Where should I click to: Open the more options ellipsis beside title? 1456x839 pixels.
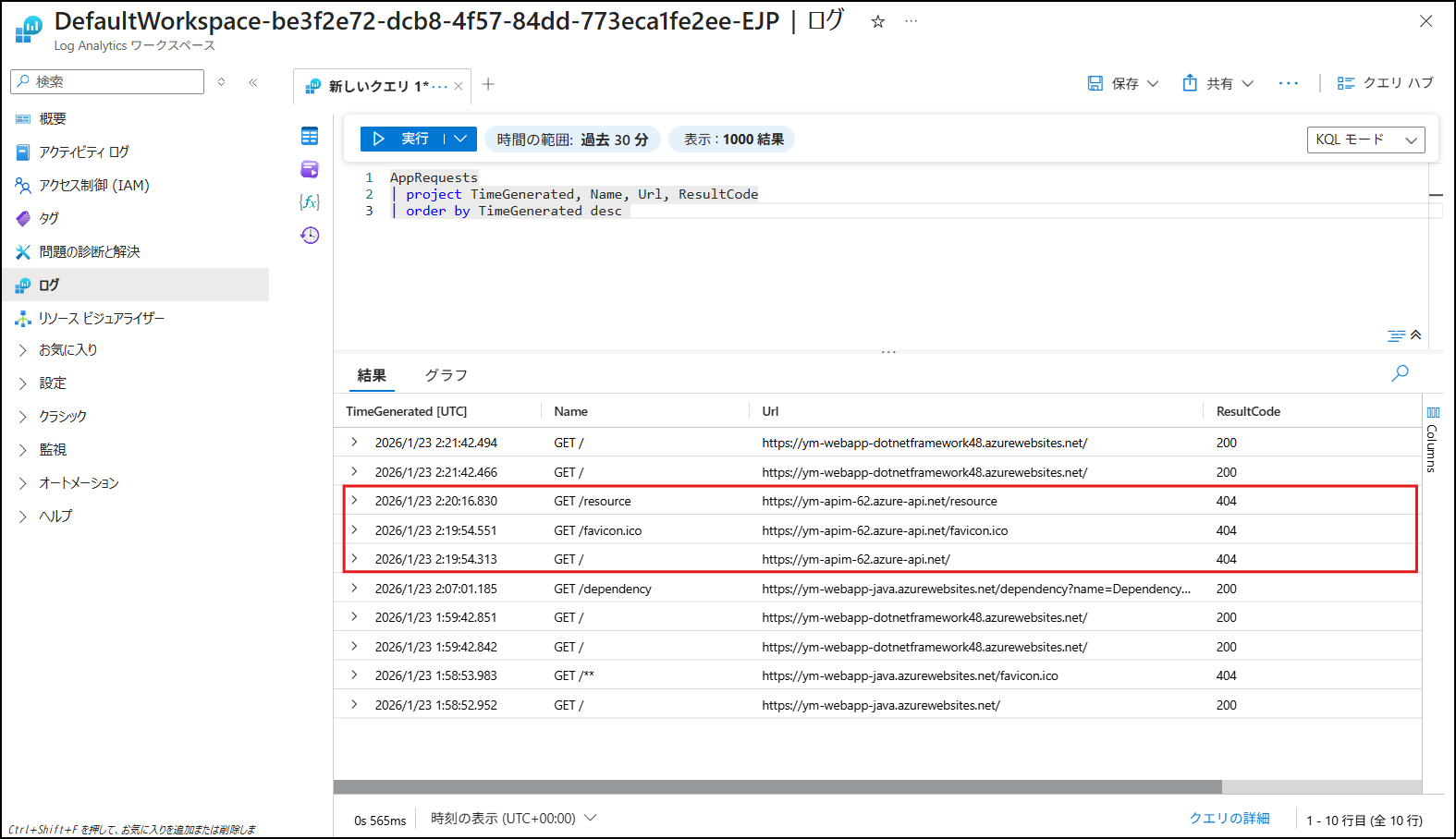(x=912, y=21)
